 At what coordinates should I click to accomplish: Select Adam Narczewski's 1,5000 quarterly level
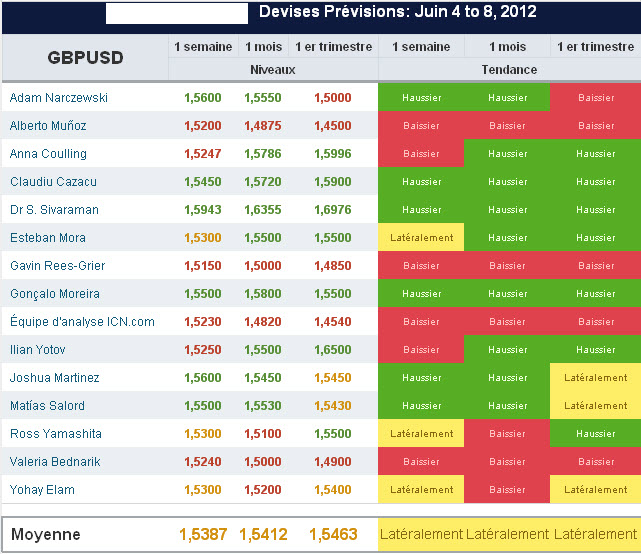[333, 98]
